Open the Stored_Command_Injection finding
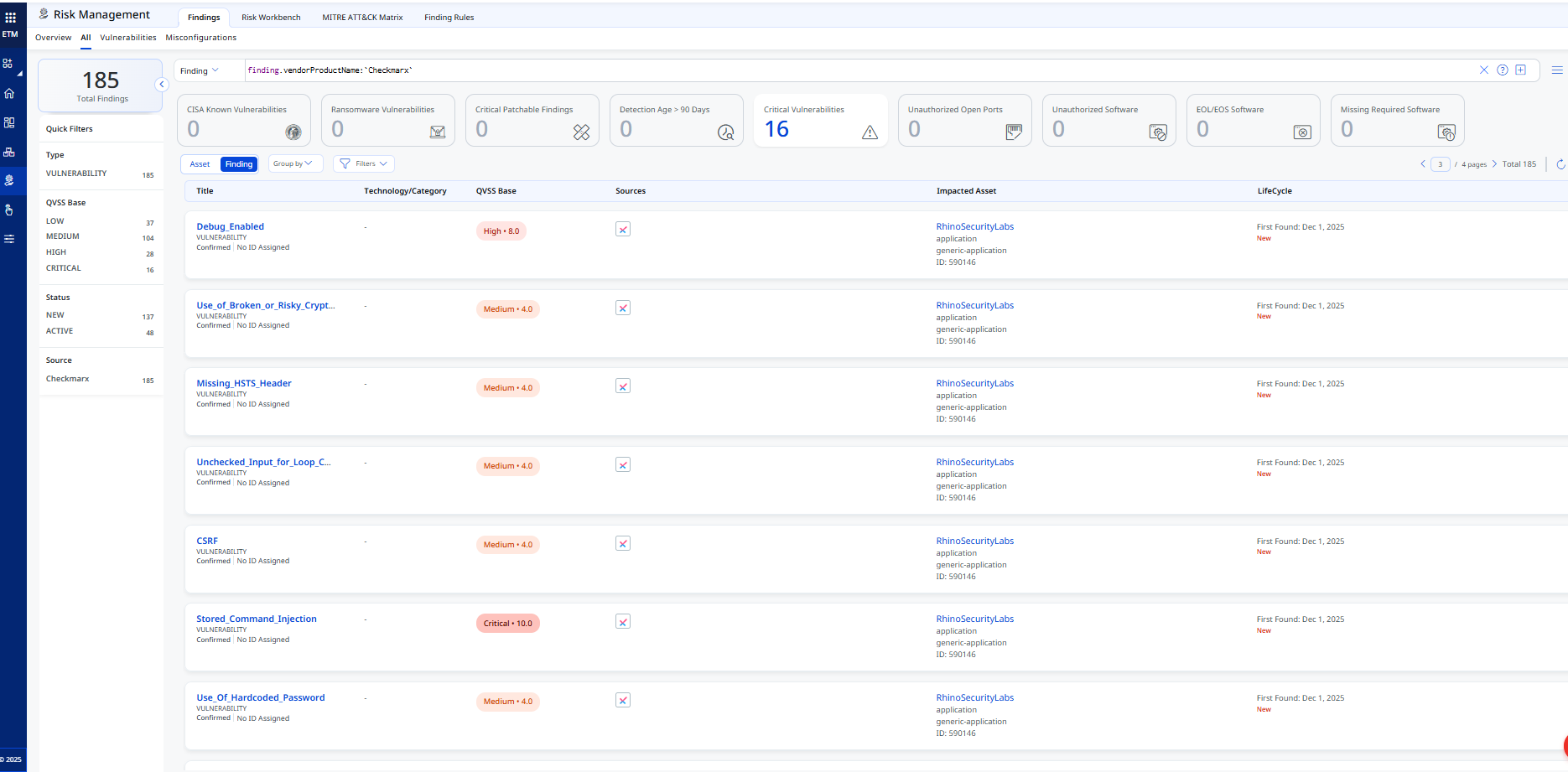Screen dimensions: 1568x772 257,619
